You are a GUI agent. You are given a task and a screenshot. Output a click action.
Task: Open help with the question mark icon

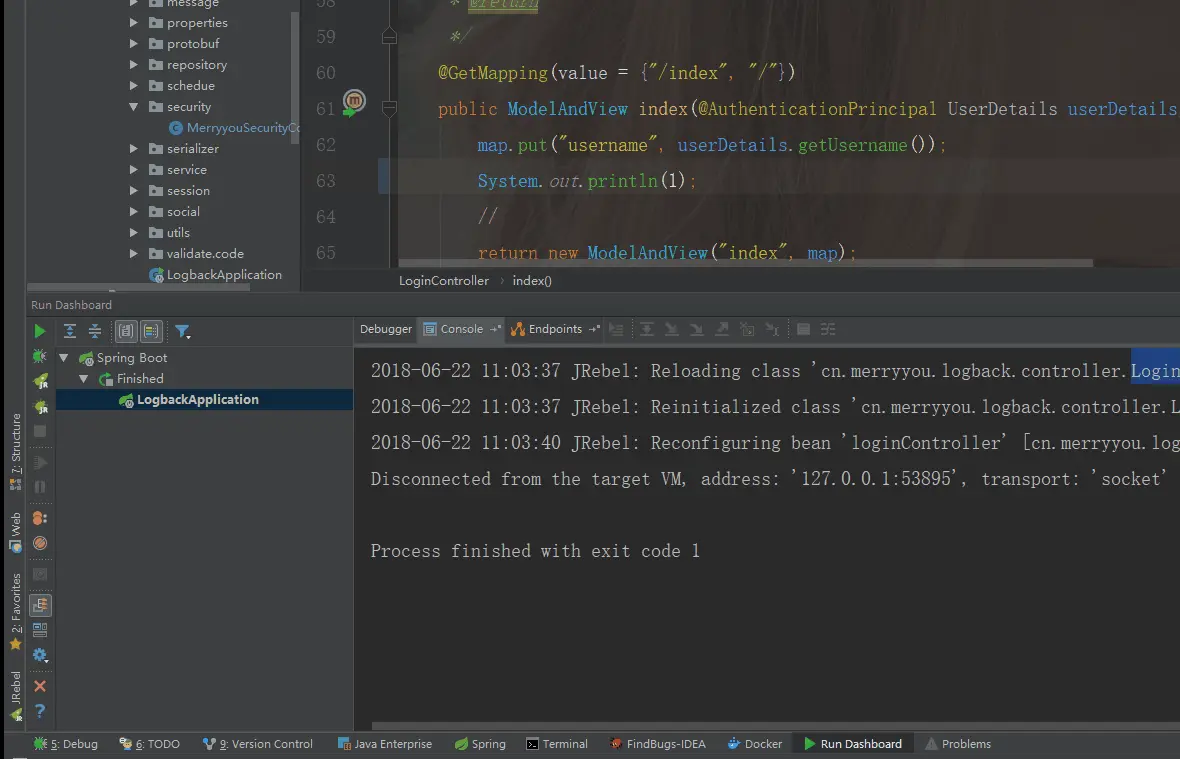[x=40, y=711]
